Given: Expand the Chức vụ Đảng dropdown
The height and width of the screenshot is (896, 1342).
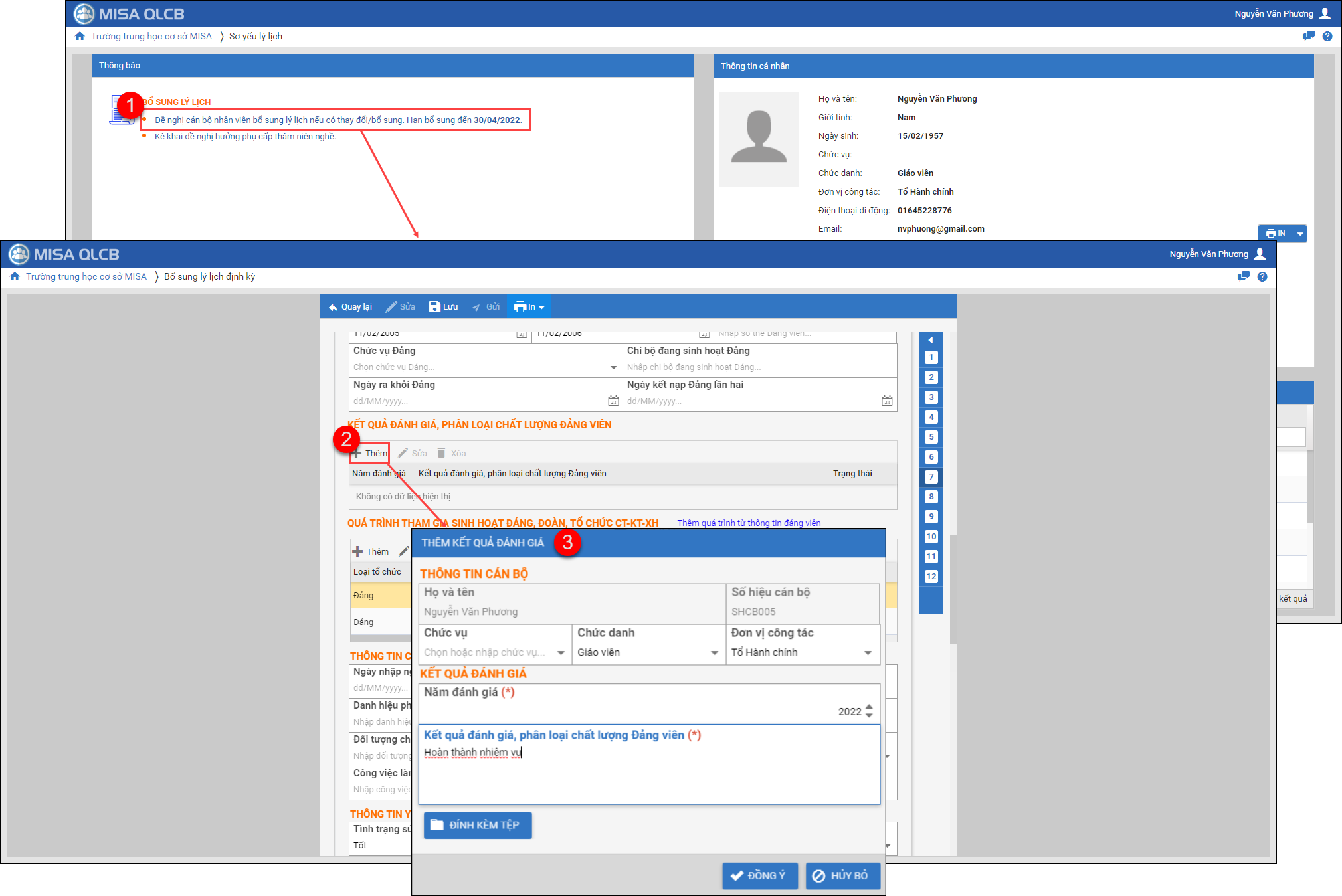Looking at the screenshot, I should (x=613, y=367).
